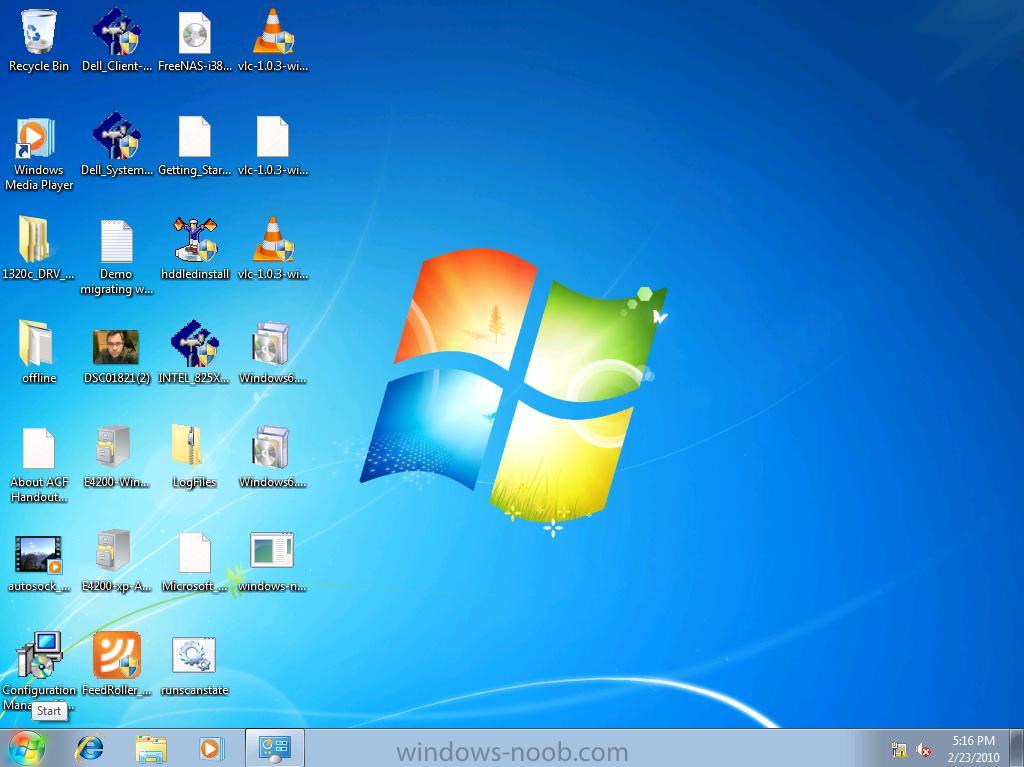Open the network status tray icon
Screen dimensions: 1024x767
(899, 749)
